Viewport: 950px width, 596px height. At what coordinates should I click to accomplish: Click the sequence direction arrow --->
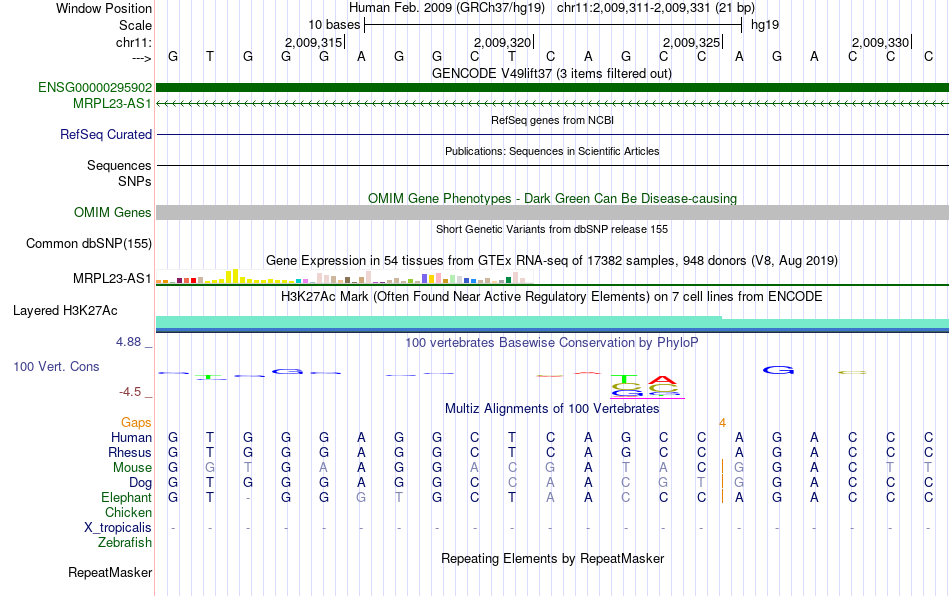click(x=142, y=58)
